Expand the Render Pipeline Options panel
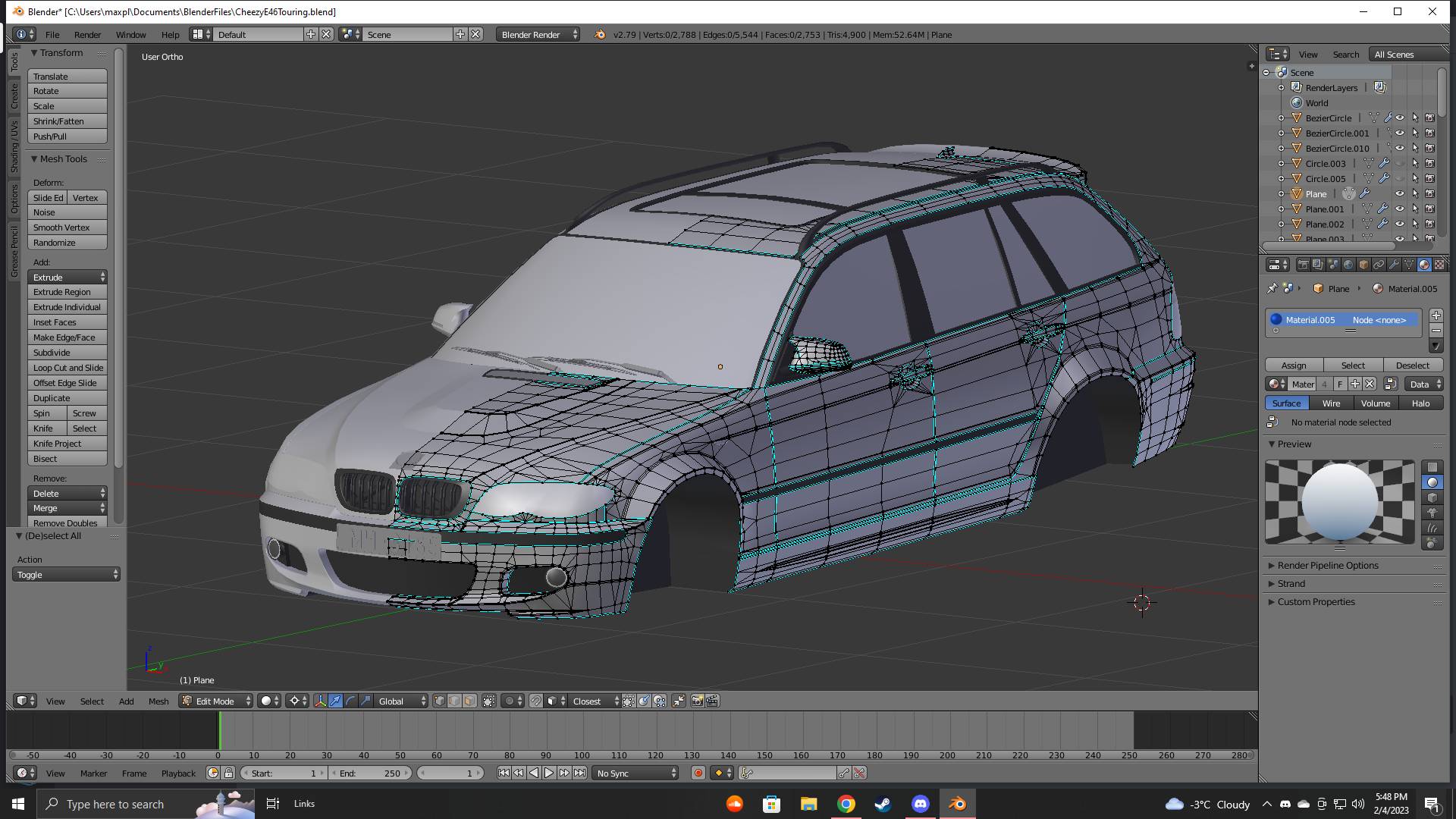Image resolution: width=1456 pixels, height=819 pixels. point(1327,566)
